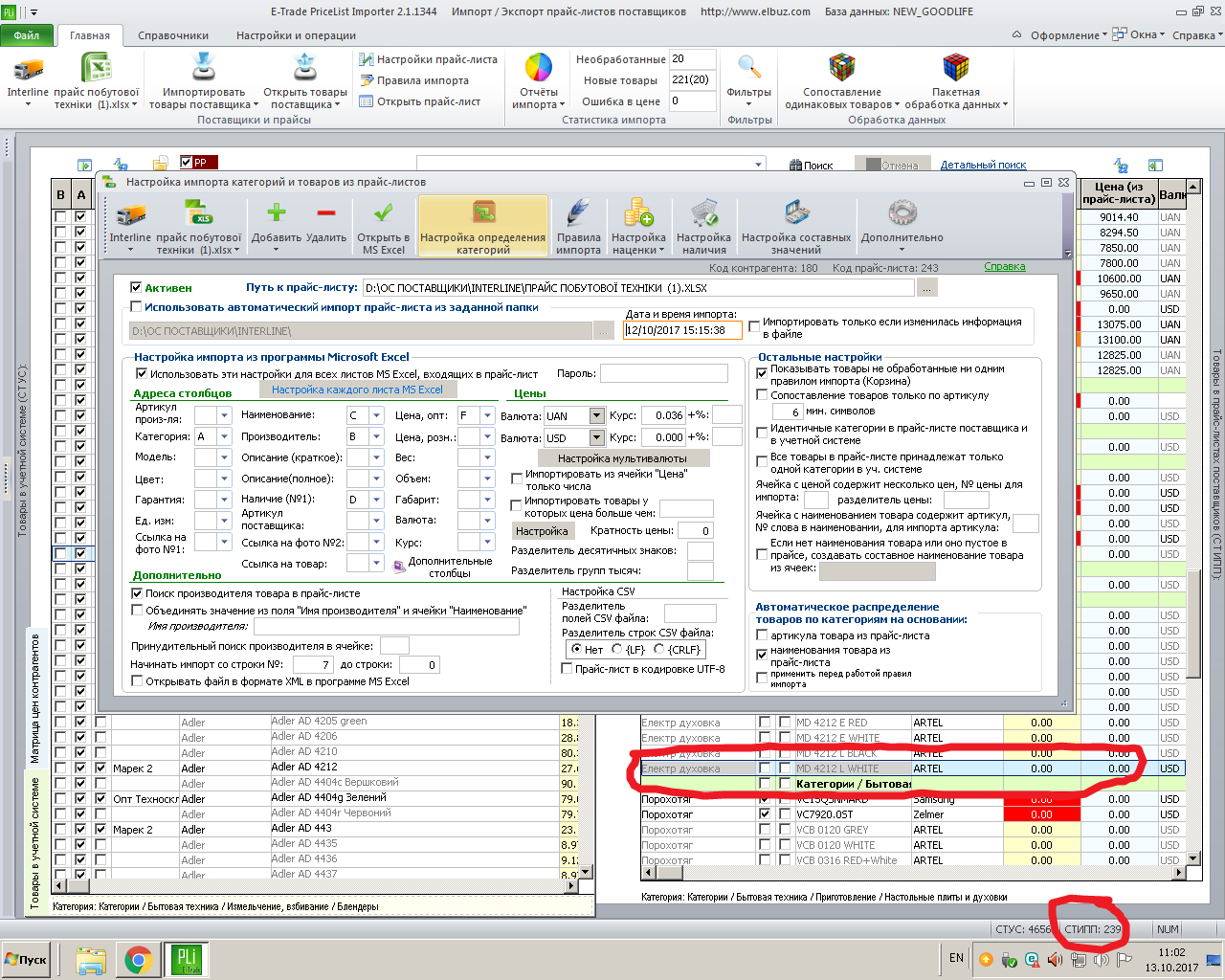
Task: Toggle 'Использовать эти настройки для всех листов' checkbox
Action: coord(142,374)
